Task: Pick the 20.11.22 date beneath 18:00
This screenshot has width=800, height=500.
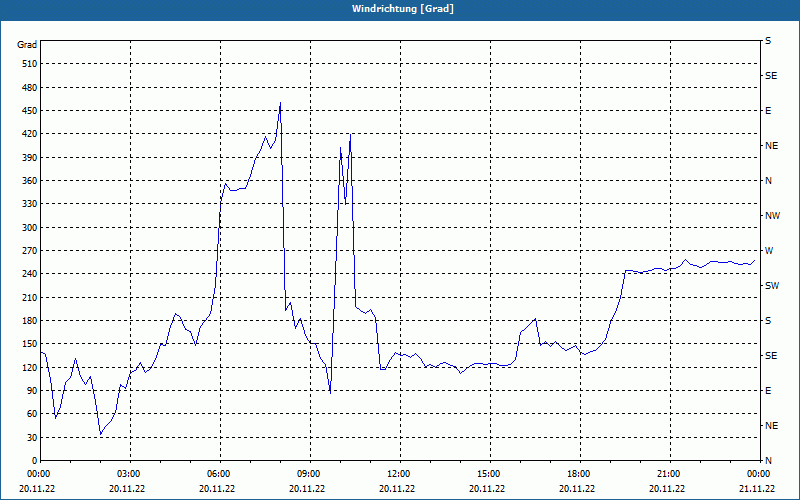Action: click(577, 489)
